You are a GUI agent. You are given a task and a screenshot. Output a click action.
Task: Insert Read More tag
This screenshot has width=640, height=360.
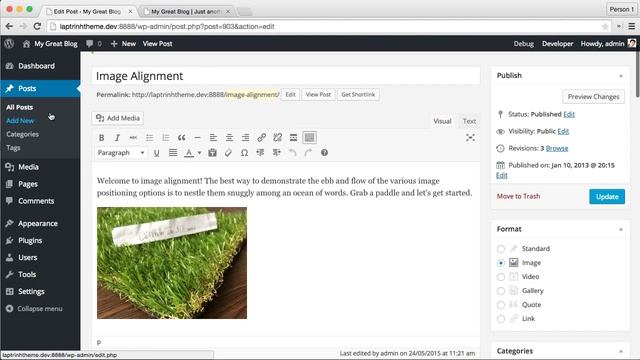pos(293,138)
